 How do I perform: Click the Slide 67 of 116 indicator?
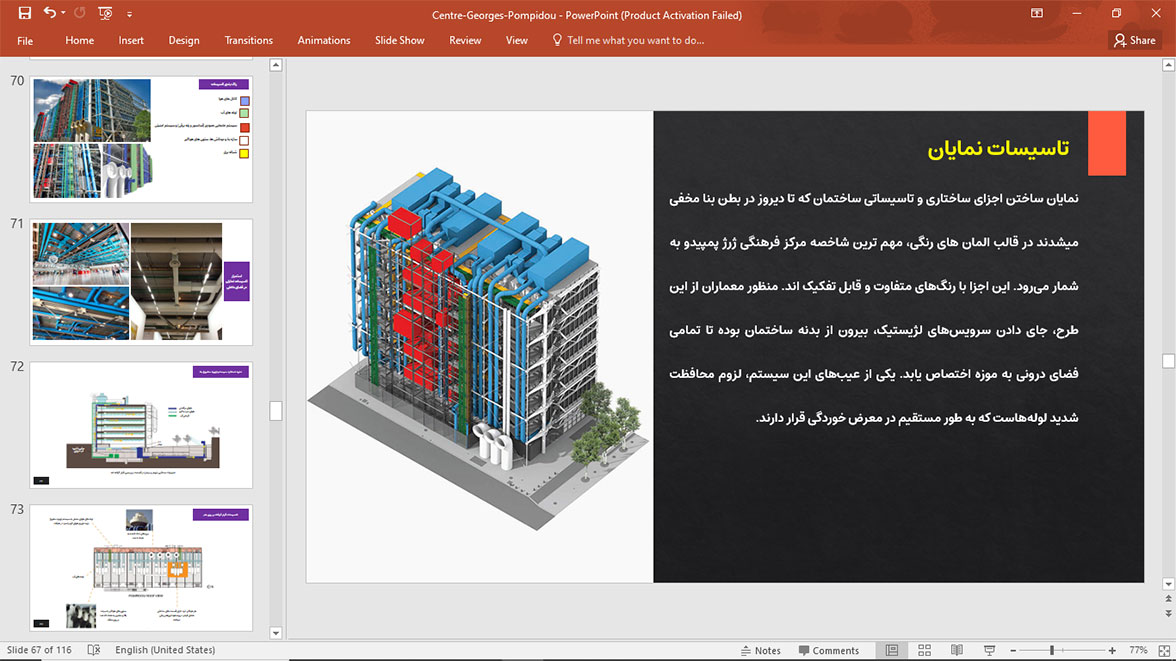point(39,650)
